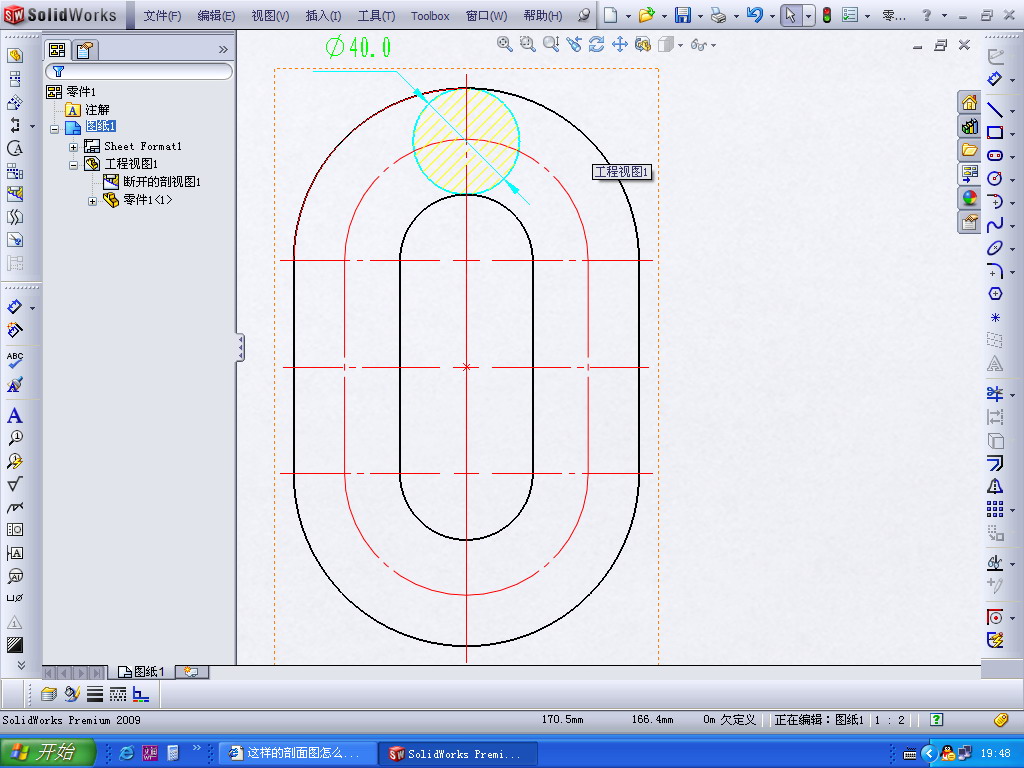This screenshot has width=1024, height=768.
Task: Collapse the 图纸1 tree node
Action: coord(54,129)
